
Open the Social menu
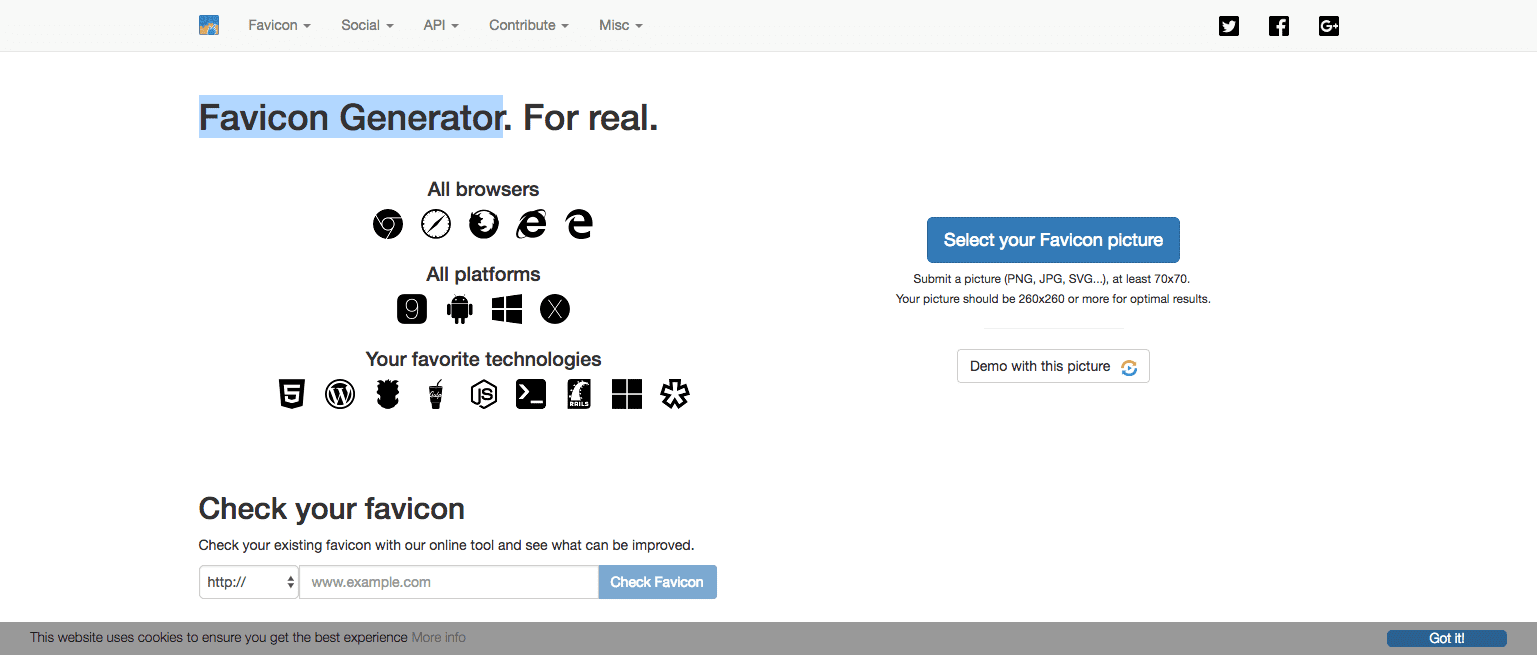pos(367,25)
